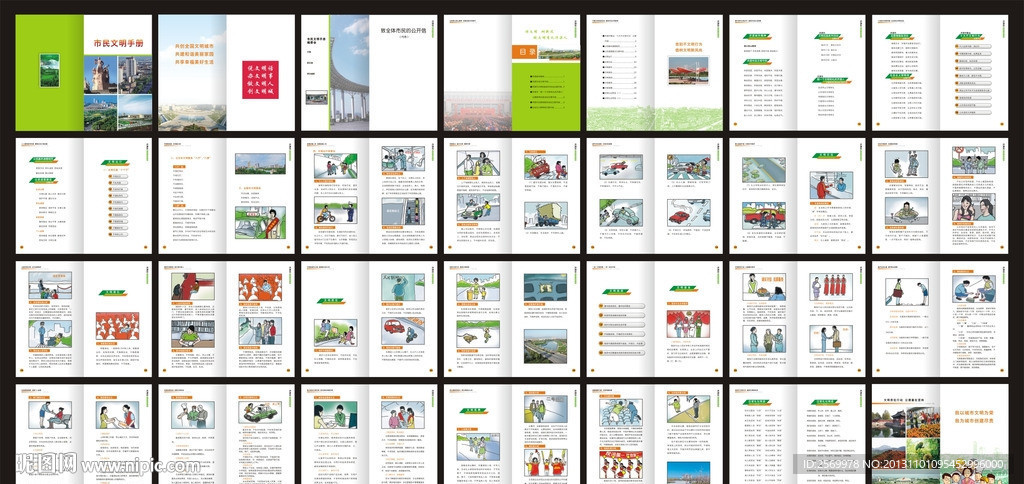Screen dimensions: 1024x484
Task: Click the statue photo on the cover
Action: [101, 72]
